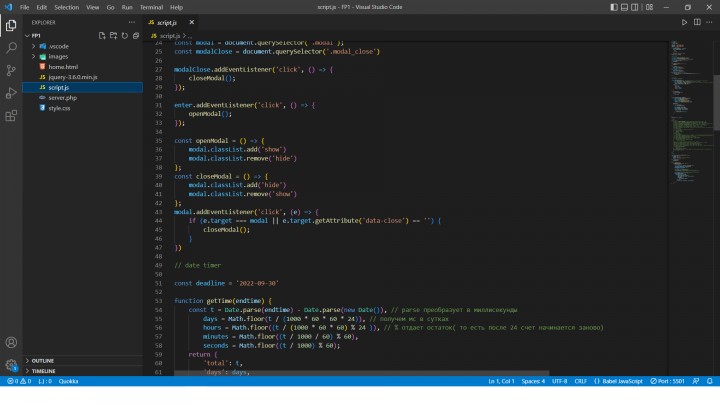Viewport: 720px width, 405px height.
Task: Click the Quokka status bar item
Action: tap(68, 381)
